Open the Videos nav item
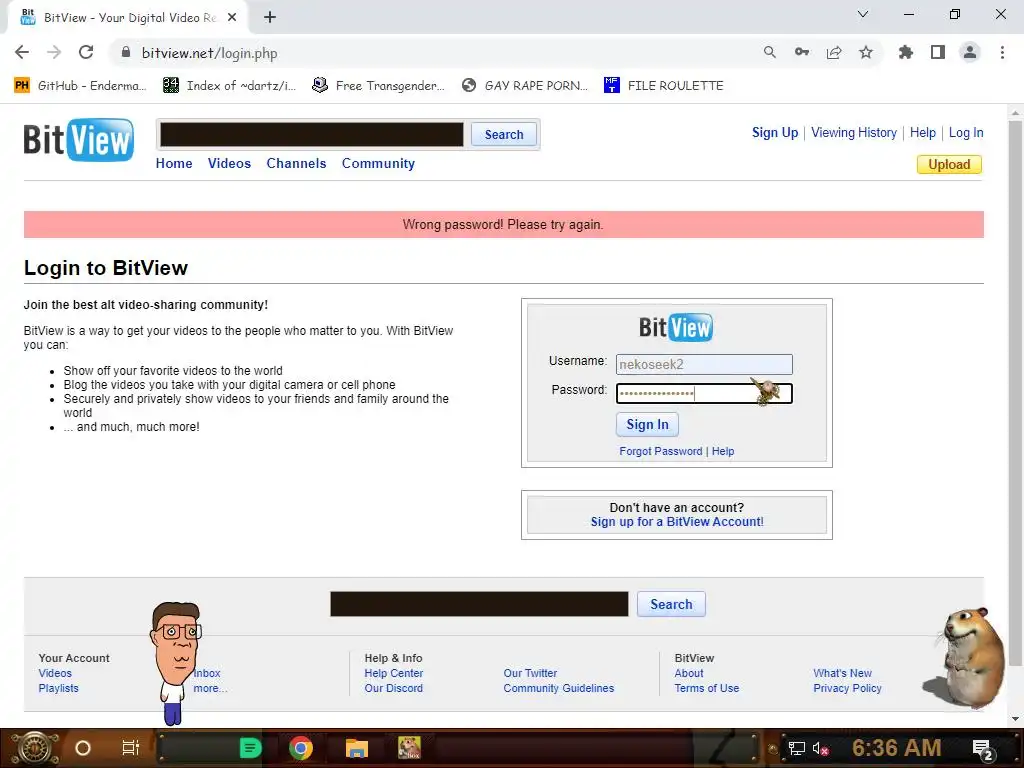 [x=229, y=163]
